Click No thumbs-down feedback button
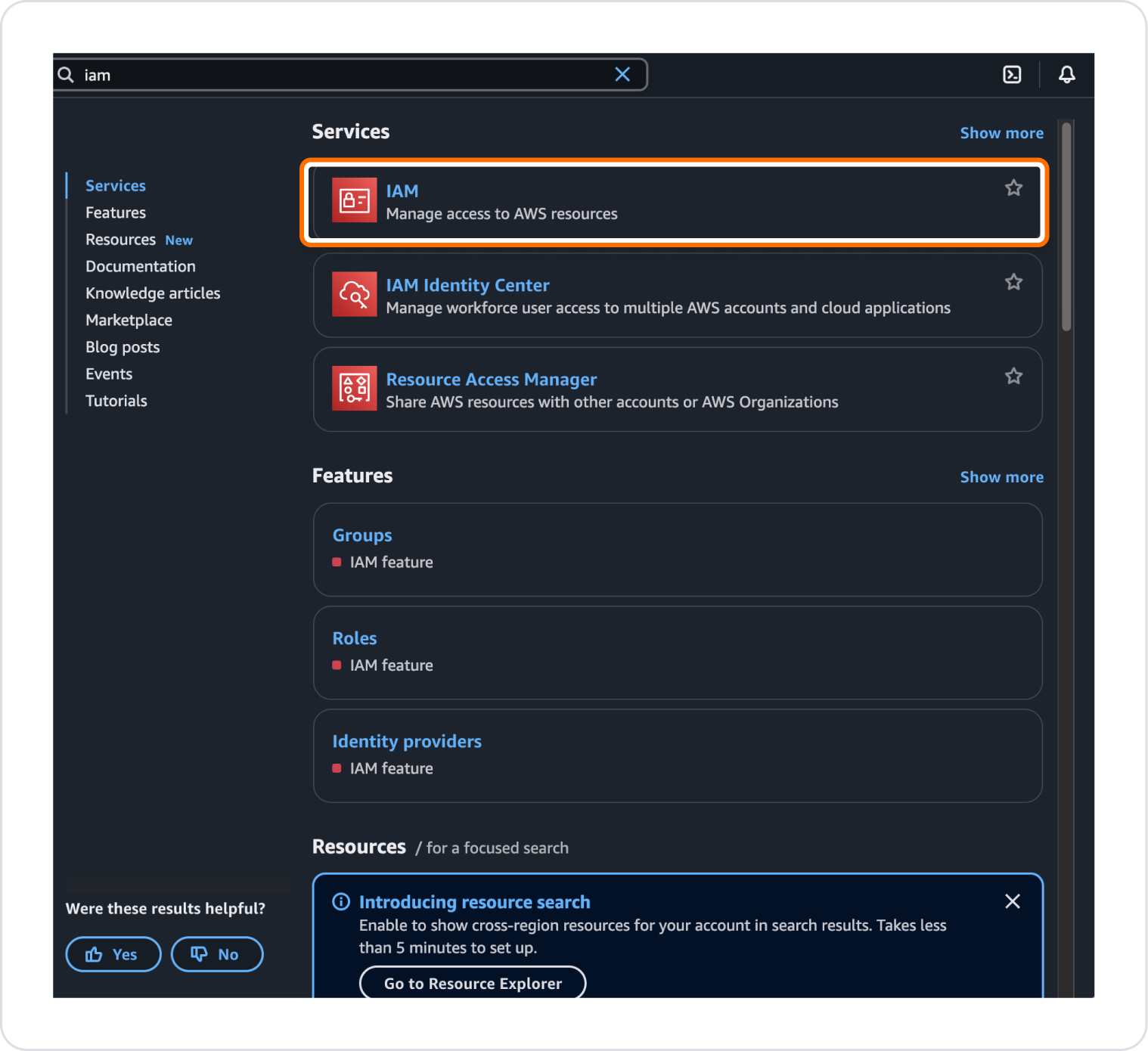1148x1051 pixels. pos(217,954)
